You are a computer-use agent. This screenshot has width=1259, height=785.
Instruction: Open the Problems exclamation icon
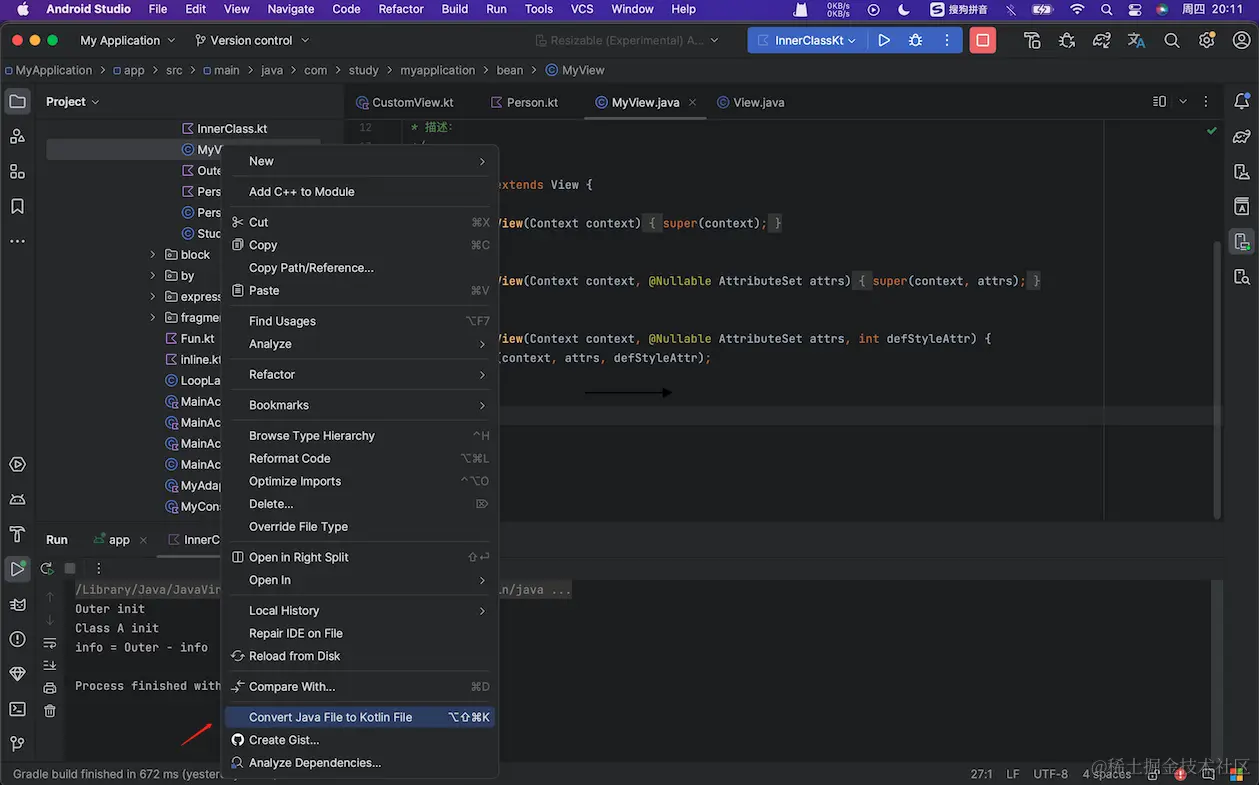pos(17,639)
